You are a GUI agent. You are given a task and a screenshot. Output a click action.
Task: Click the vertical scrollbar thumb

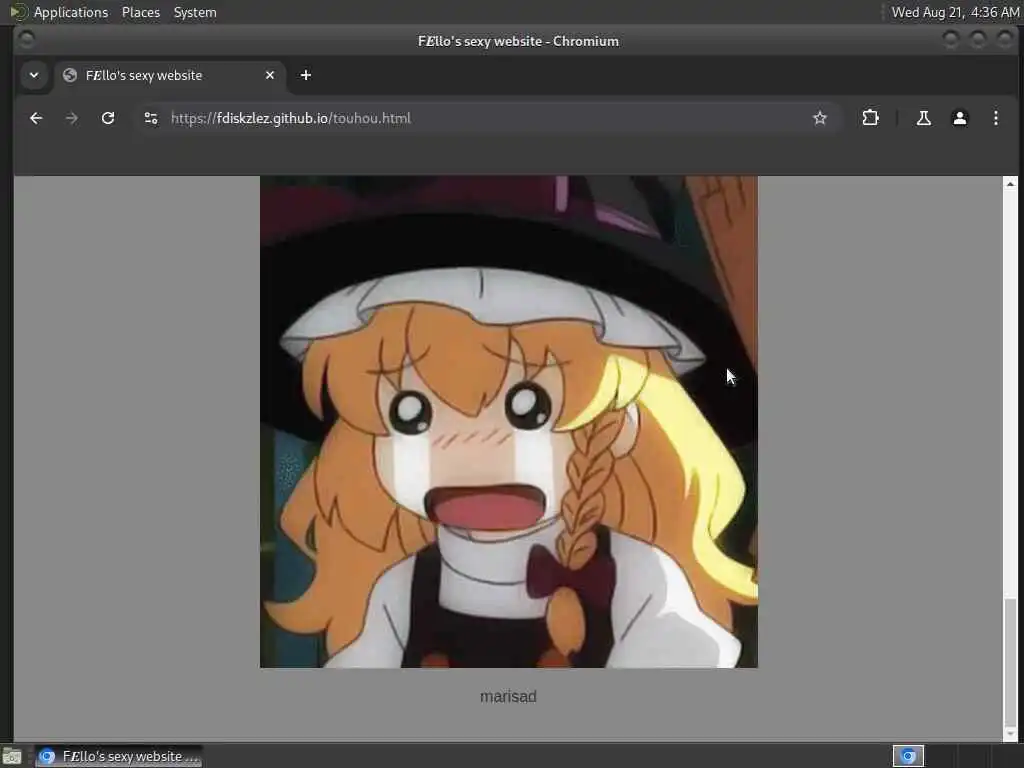pyautogui.click(x=1010, y=662)
